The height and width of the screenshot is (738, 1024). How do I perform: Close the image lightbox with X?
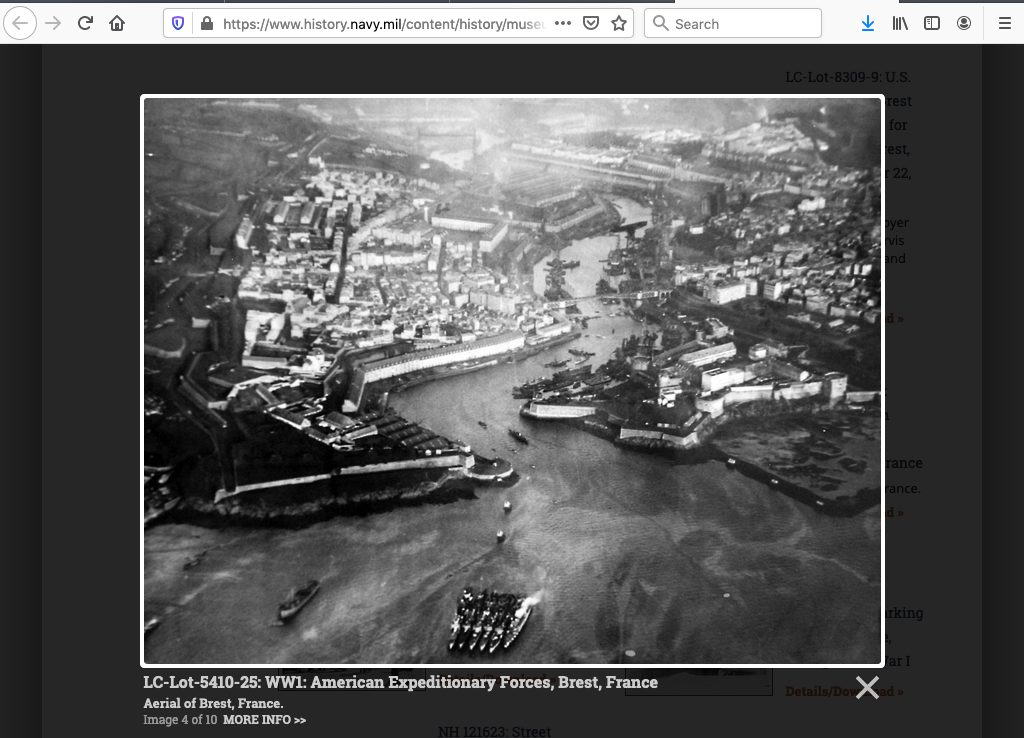[867, 687]
